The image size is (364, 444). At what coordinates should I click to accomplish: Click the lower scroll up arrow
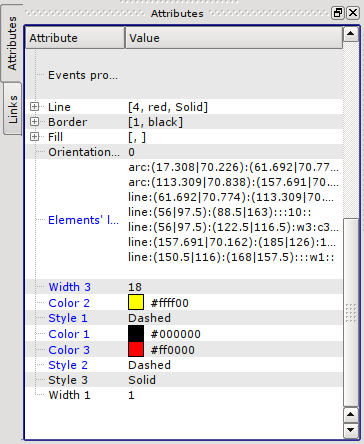click(x=351, y=415)
